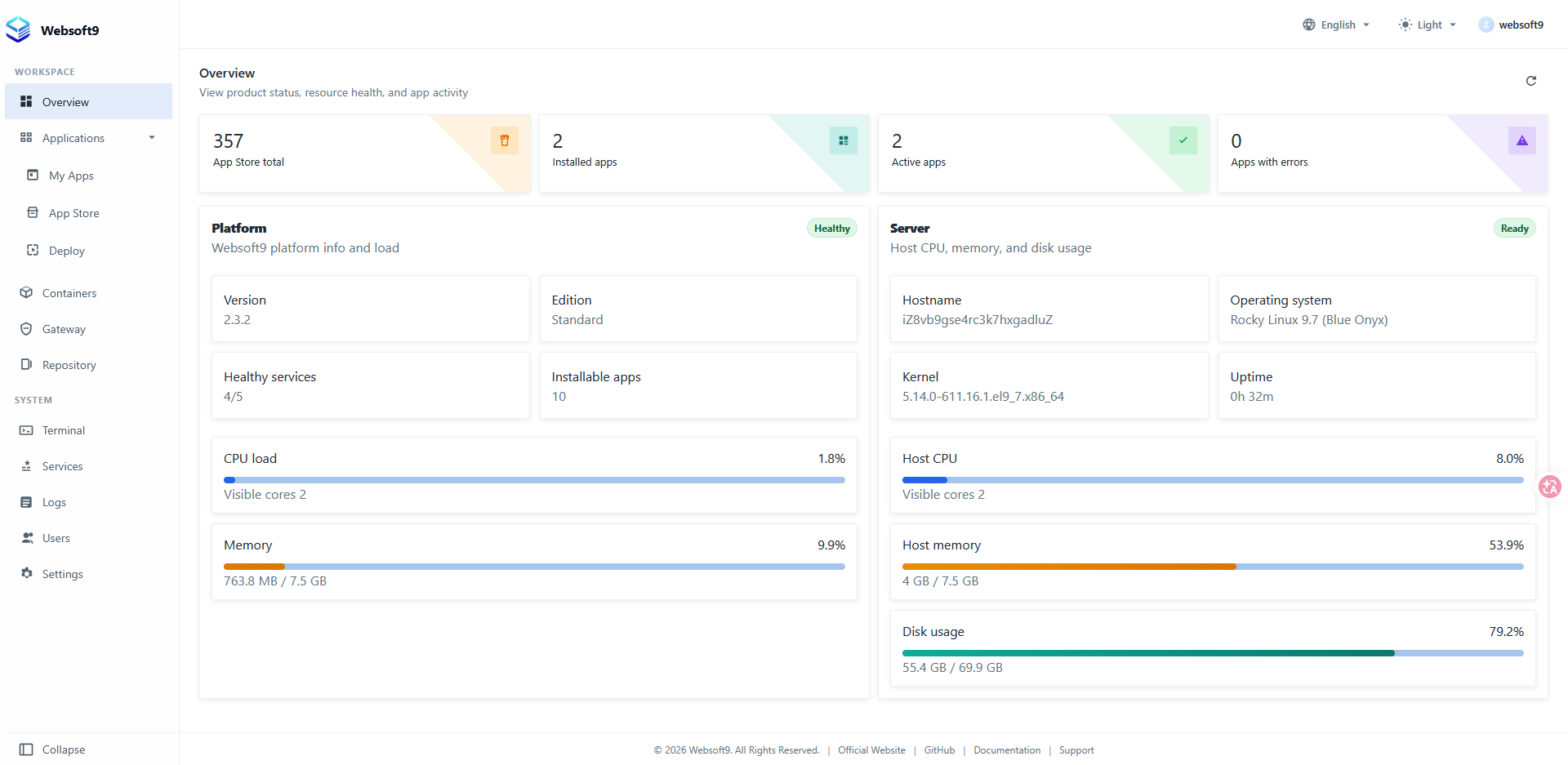Click the sun theme icon
1568x765 pixels.
1405,24
